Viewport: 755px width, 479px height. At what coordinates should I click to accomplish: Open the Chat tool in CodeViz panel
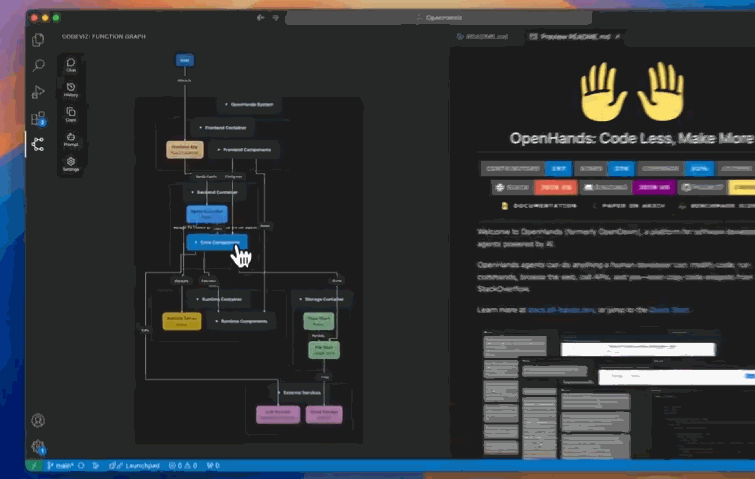coord(71,64)
